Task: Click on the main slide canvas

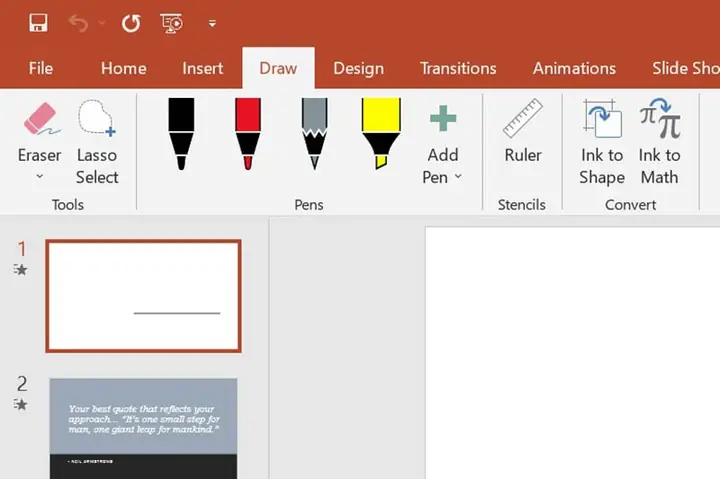Action: pyautogui.click(x=572, y=353)
